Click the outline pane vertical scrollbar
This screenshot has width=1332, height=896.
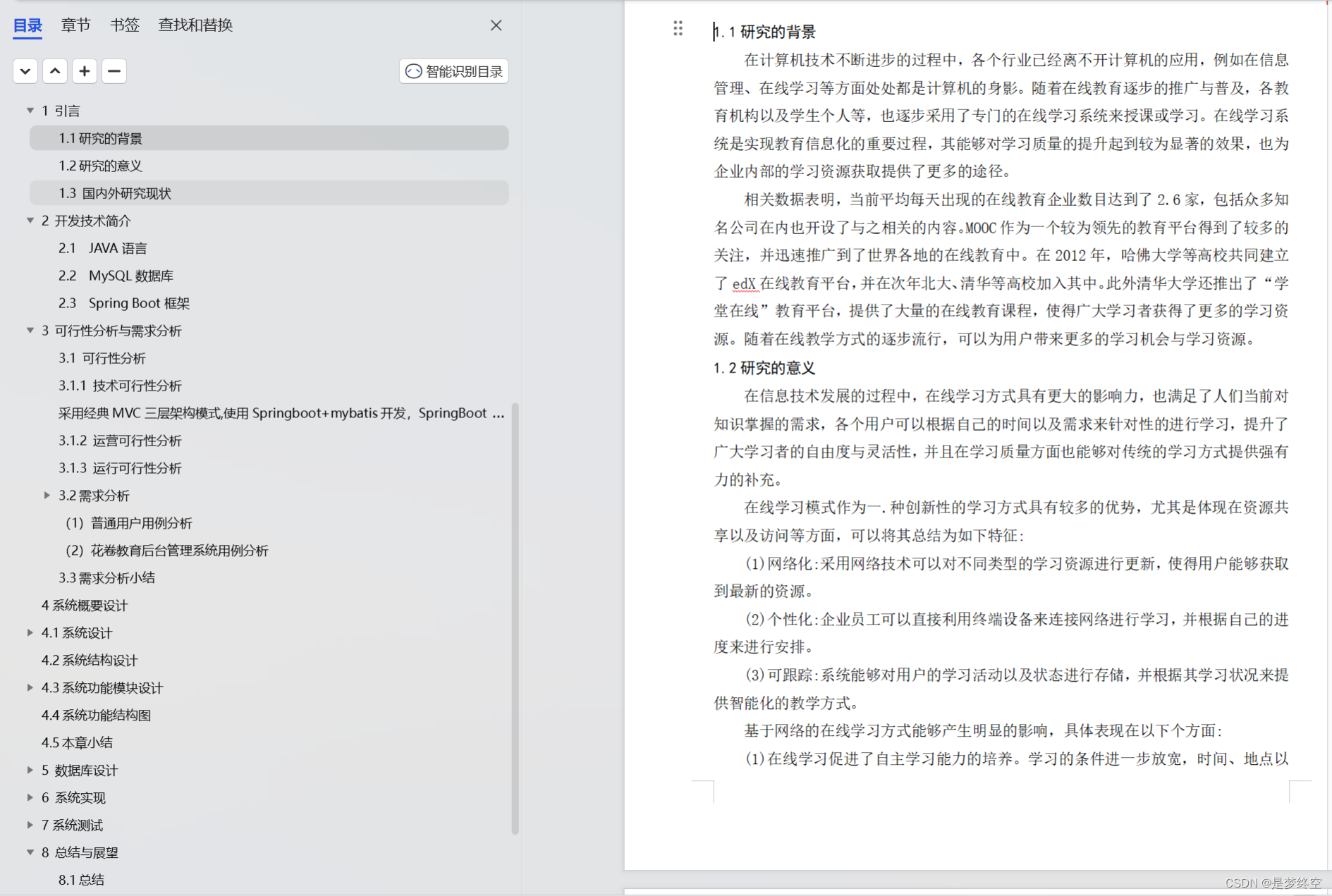pos(515,619)
